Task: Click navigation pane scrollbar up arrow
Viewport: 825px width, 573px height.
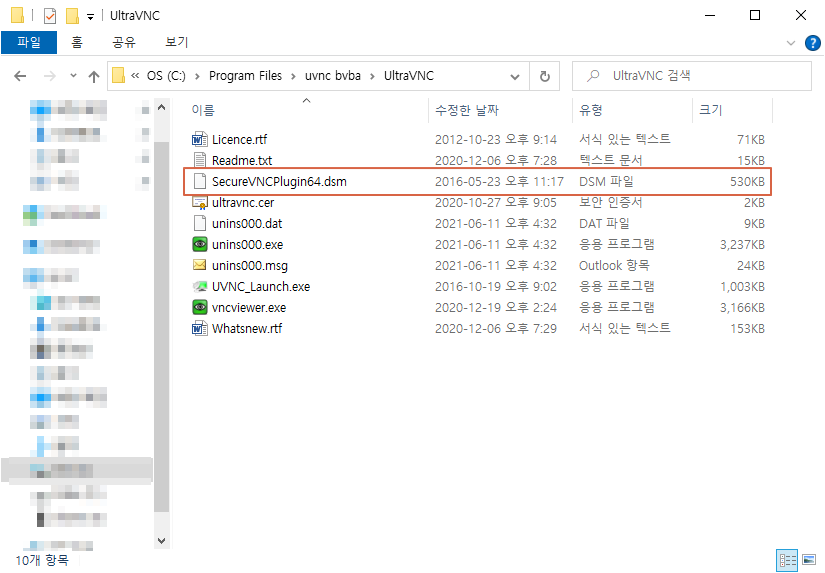Action: tap(162, 108)
